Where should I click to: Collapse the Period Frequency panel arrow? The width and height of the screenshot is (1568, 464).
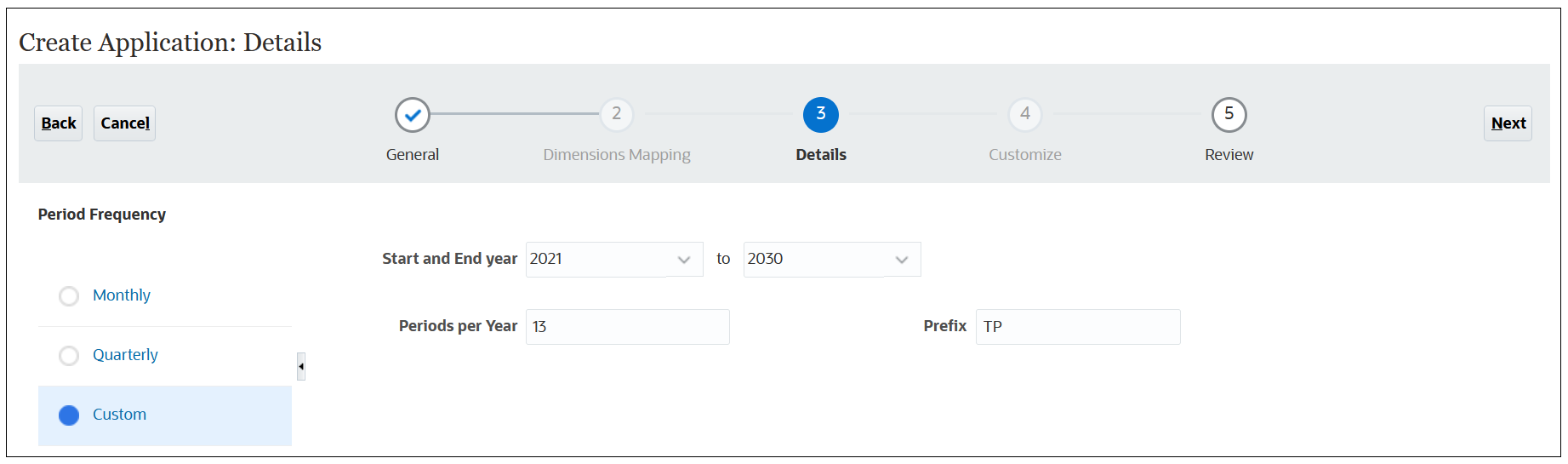(301, 366)
